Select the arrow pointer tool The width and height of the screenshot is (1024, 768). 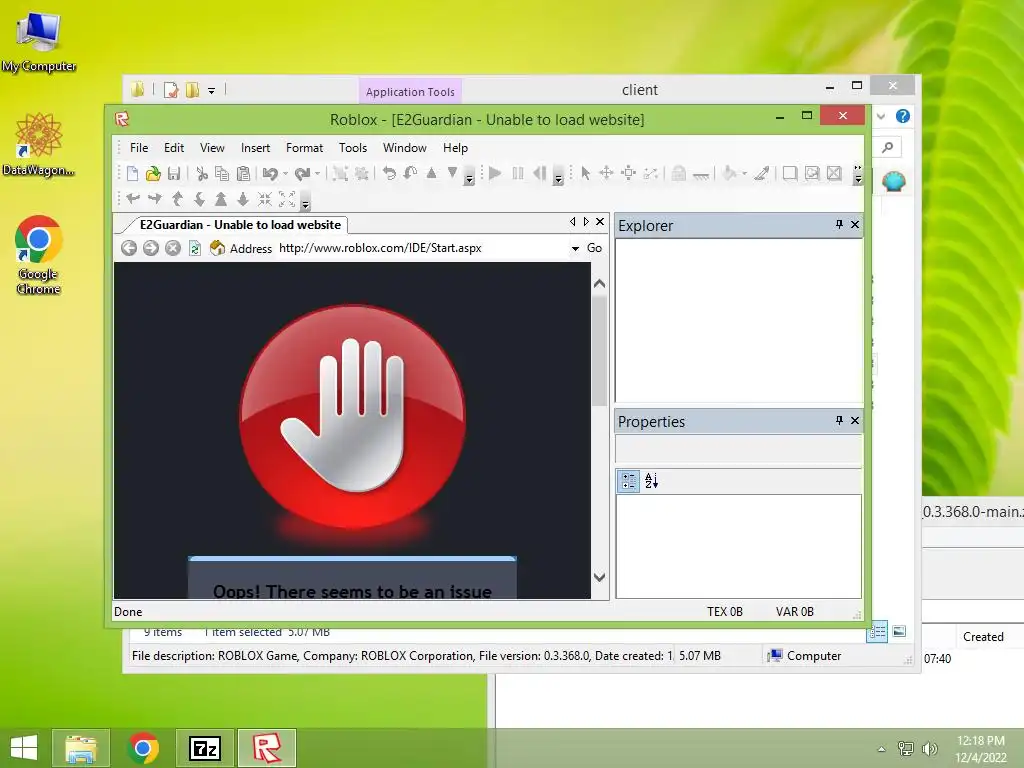point(585,174)
